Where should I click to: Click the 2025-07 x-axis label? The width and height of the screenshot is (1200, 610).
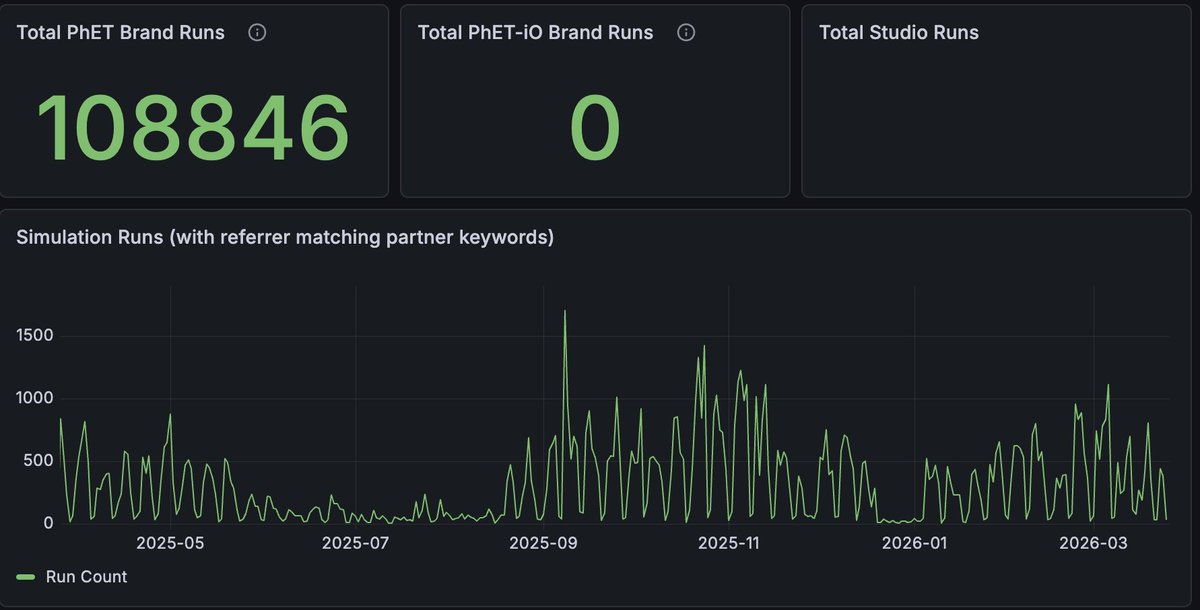[355, 543]
